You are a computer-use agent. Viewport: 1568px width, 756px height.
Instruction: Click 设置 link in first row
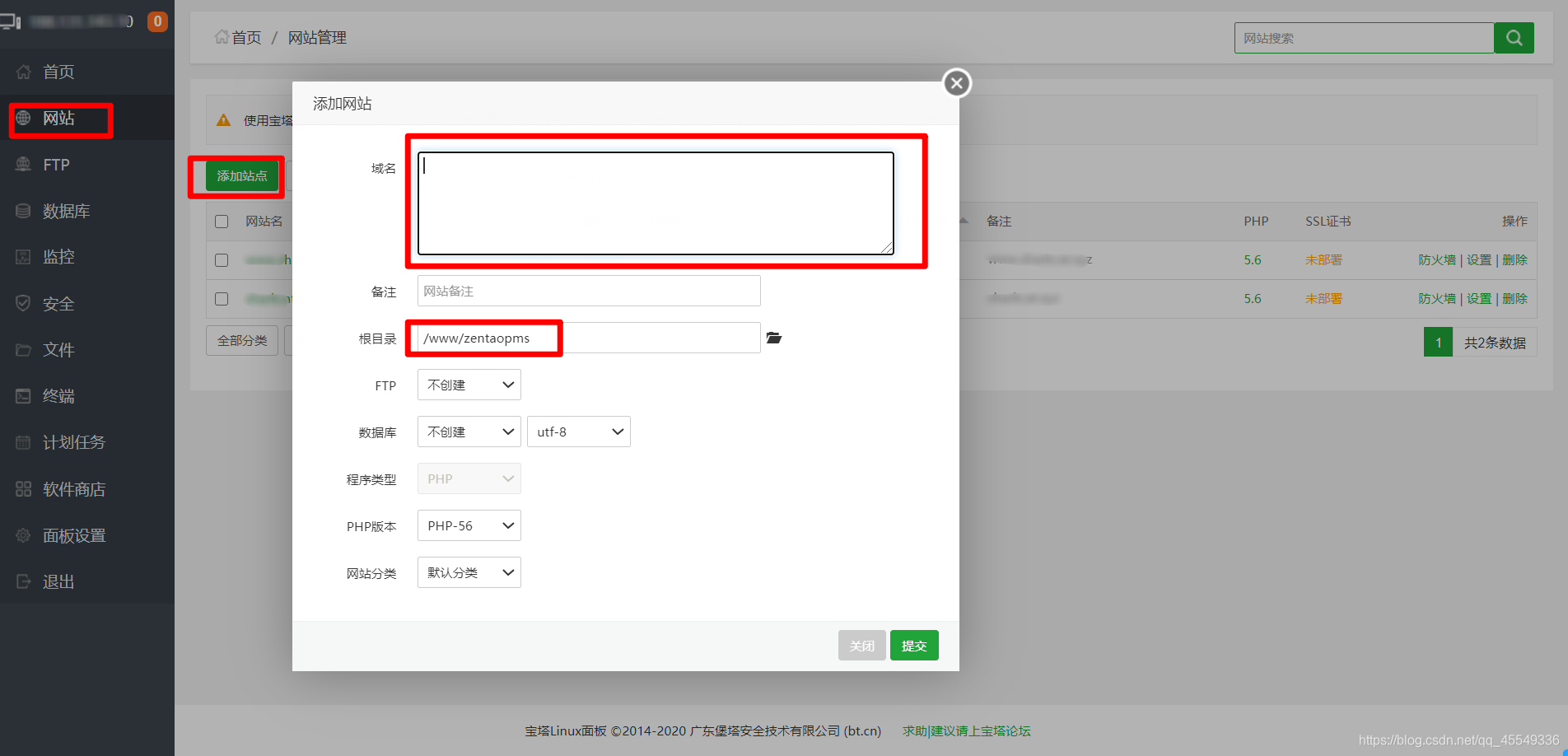pyautogui.click(x=1479, y=259)
